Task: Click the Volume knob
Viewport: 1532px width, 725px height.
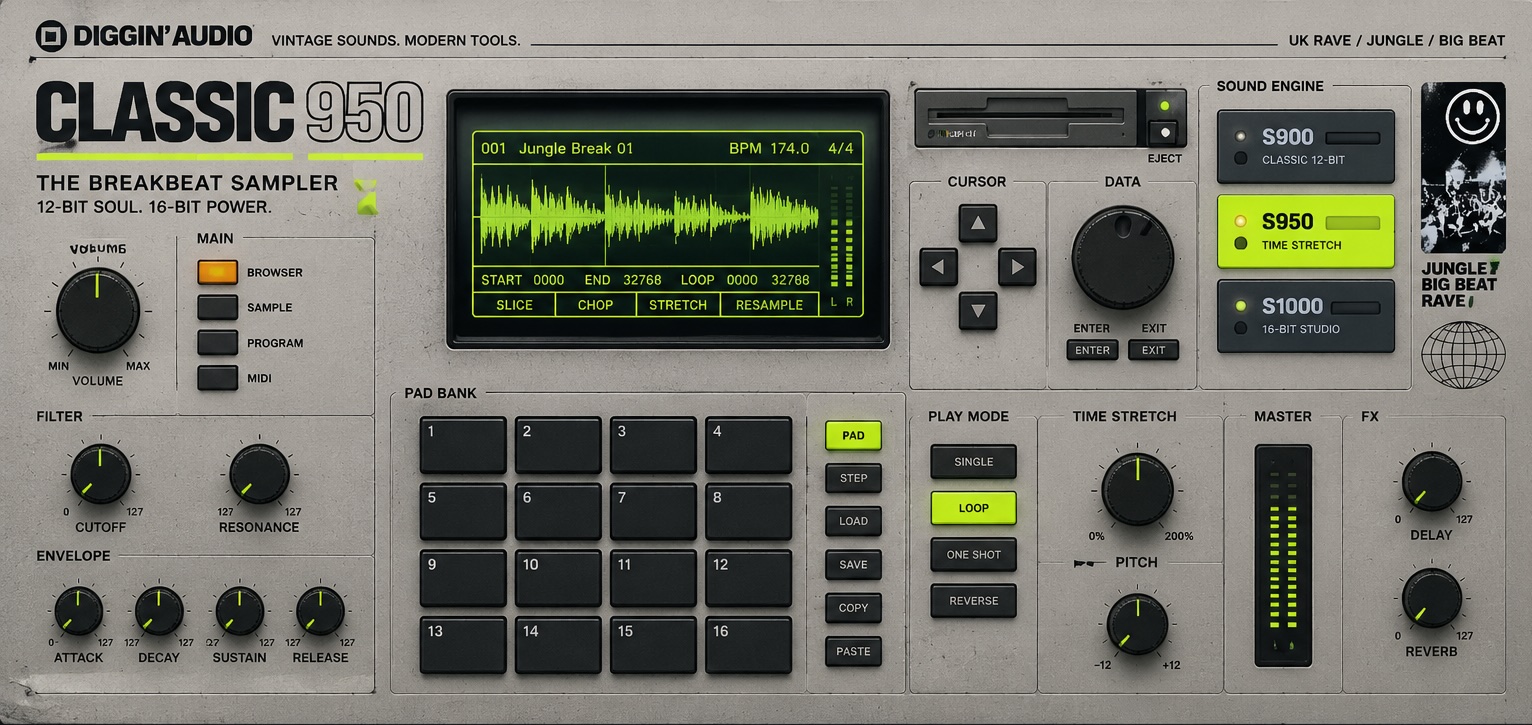Action: [x=97, y=310]
